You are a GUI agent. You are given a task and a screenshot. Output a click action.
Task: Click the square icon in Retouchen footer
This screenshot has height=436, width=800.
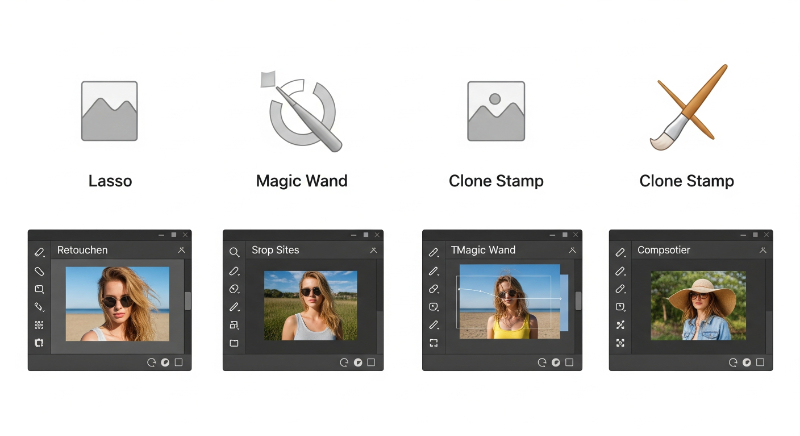coord(179,362)
